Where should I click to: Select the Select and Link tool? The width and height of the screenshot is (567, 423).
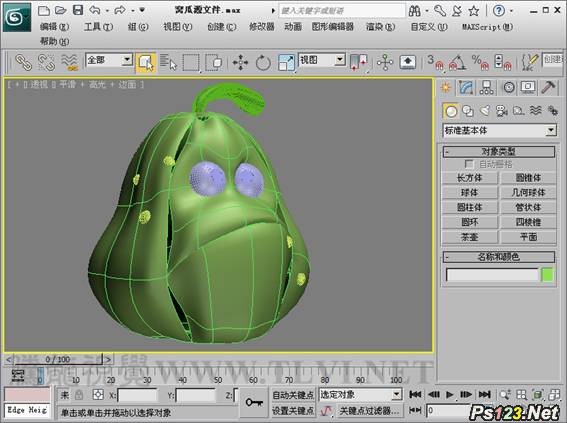[24, 62]
